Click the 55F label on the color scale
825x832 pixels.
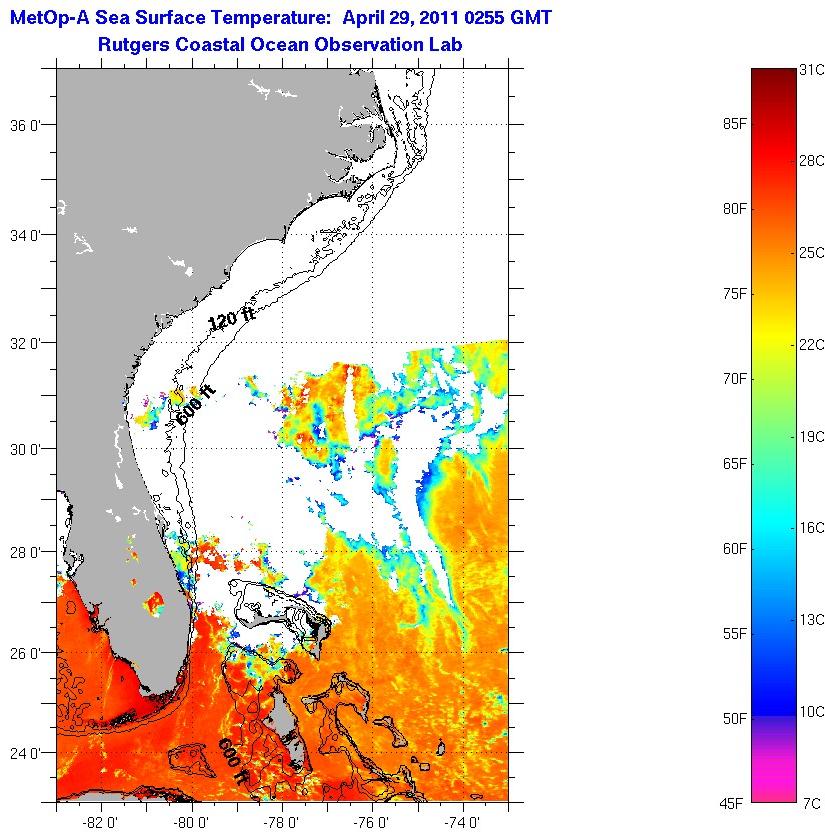click(734, 634)
